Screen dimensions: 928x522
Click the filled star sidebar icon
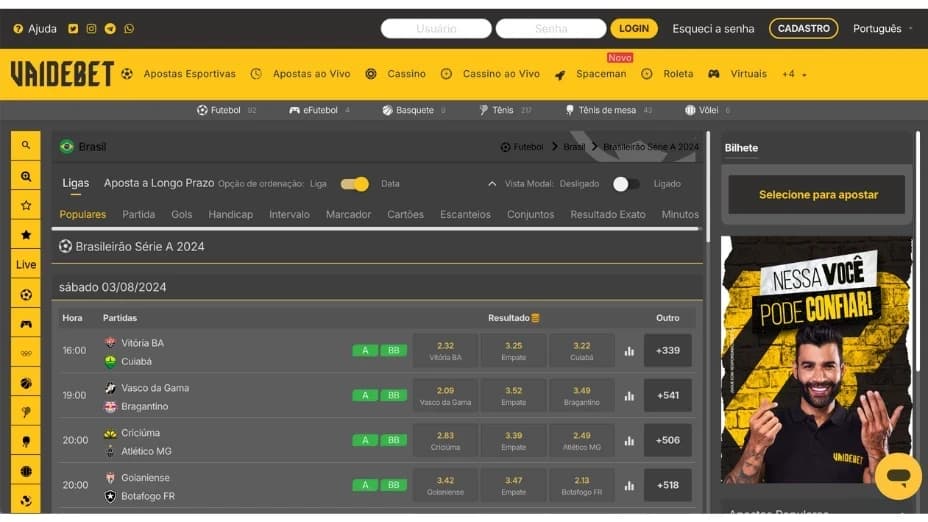(25, 235)
